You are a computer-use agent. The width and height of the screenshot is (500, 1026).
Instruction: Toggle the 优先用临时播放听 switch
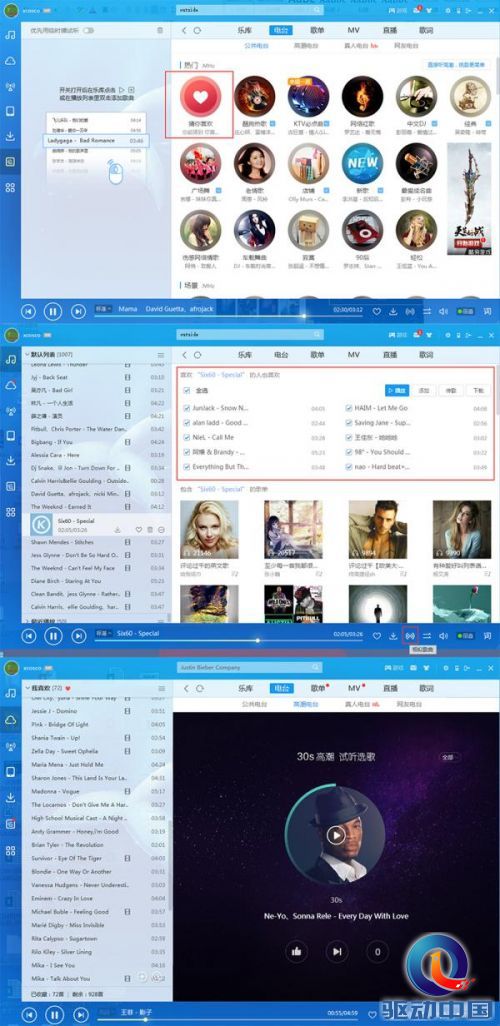point(88,31)
